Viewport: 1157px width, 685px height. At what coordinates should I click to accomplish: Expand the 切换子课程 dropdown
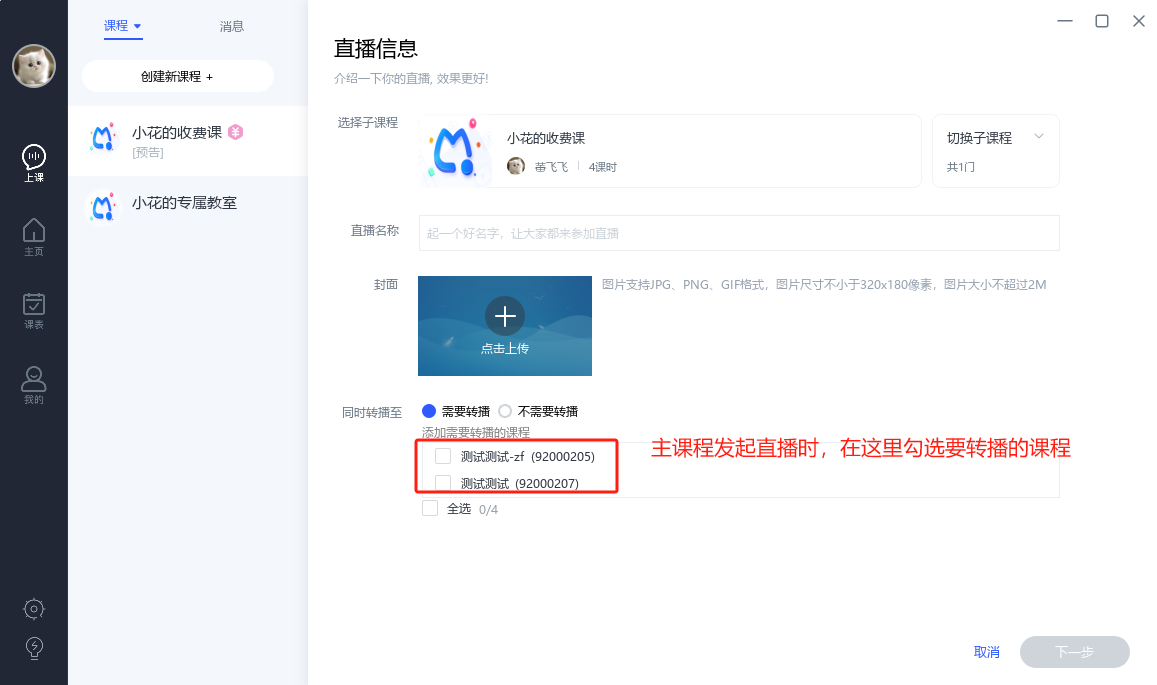click(x=995, y=151)
